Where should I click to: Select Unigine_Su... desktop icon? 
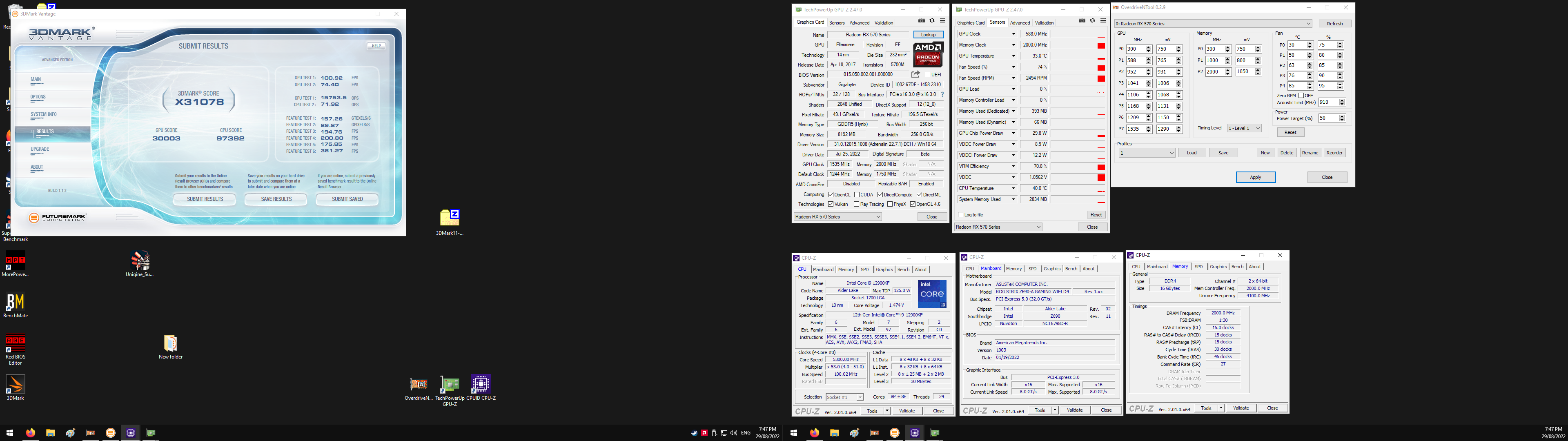[x=139, y=263]
